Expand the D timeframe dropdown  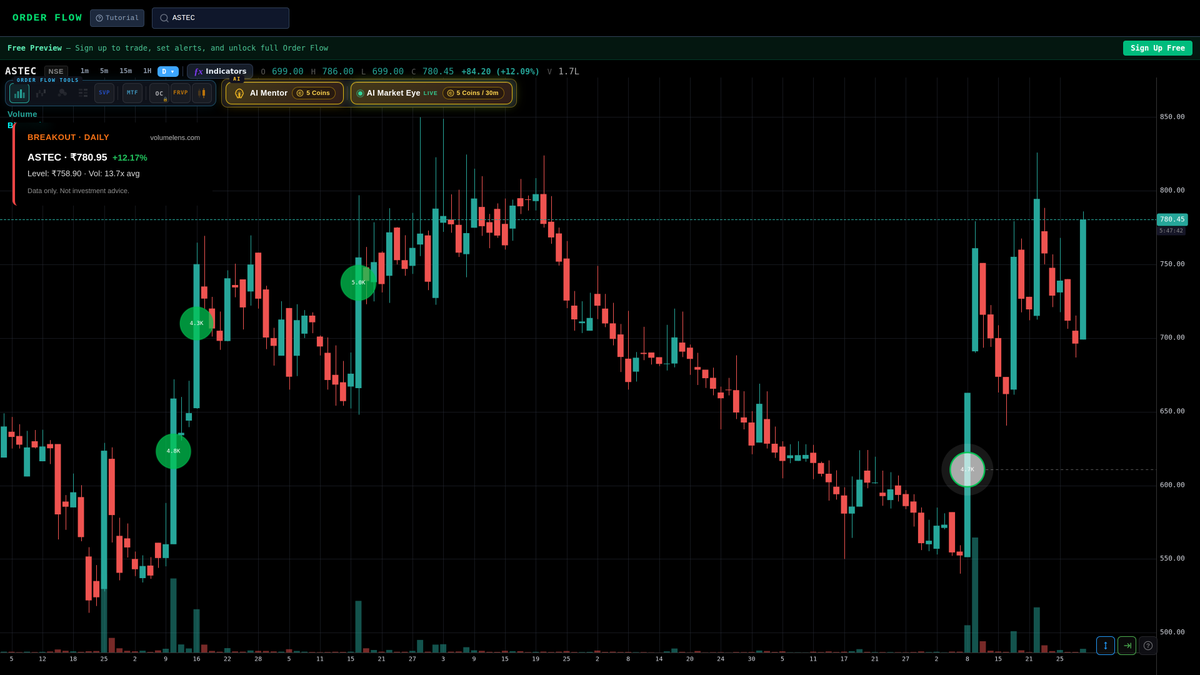tap(168, 71)
